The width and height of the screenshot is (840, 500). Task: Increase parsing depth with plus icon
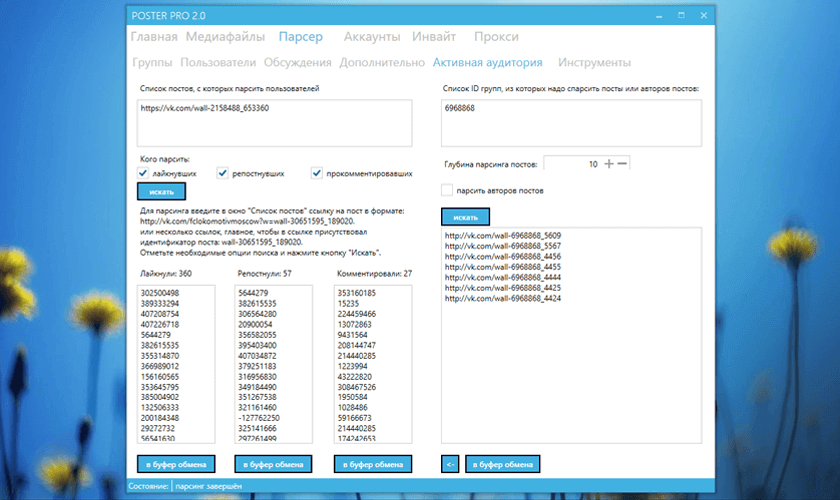click(x=609, y=163)
